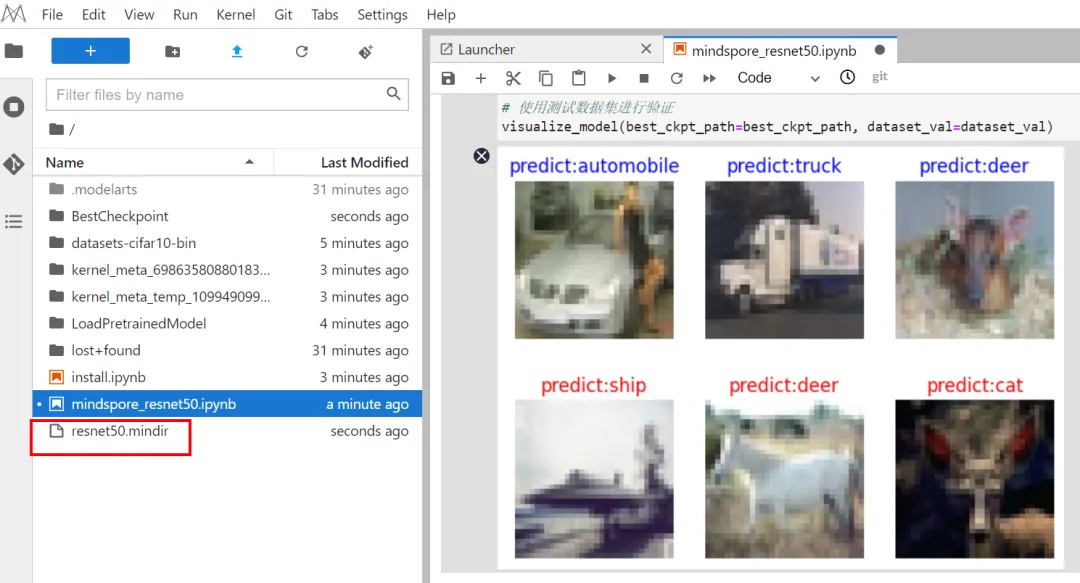This screenshot has width=1080, height=583.
Task: Upload files using the upload arrow icon
Action: (237, 51)
